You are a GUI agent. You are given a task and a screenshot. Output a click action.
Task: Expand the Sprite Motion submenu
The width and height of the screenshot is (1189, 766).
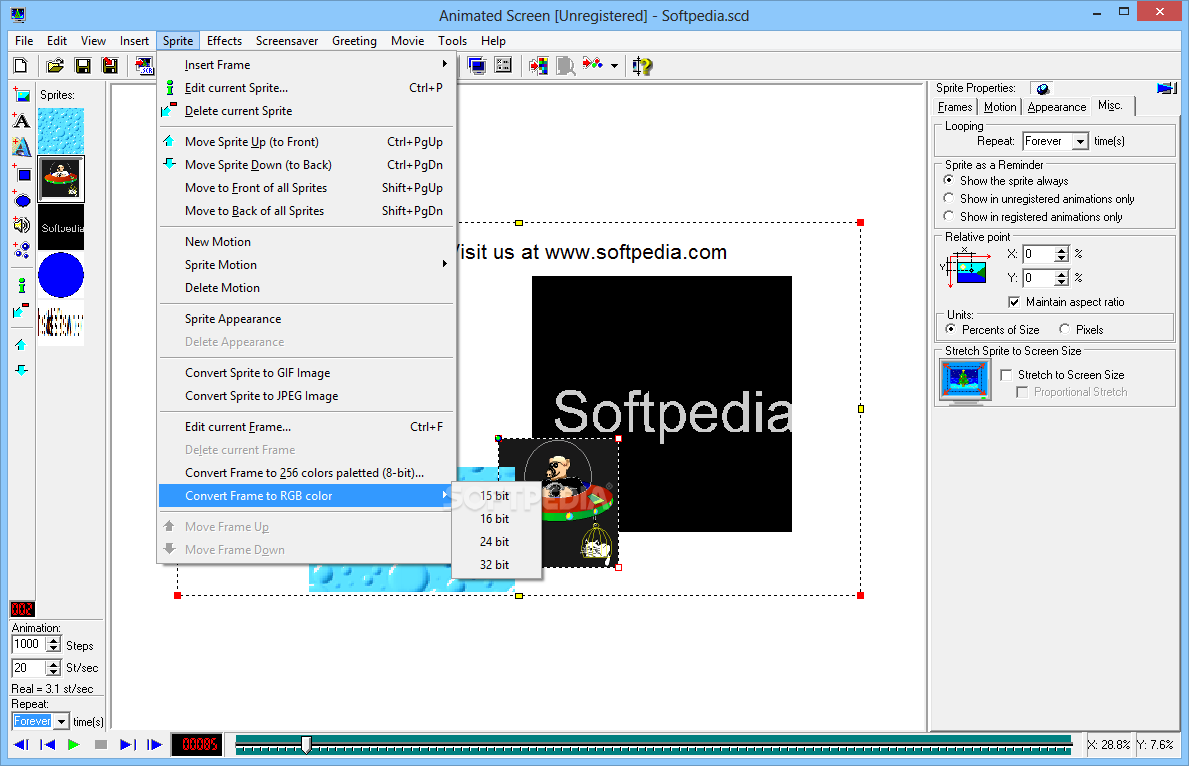pos(306,265)
